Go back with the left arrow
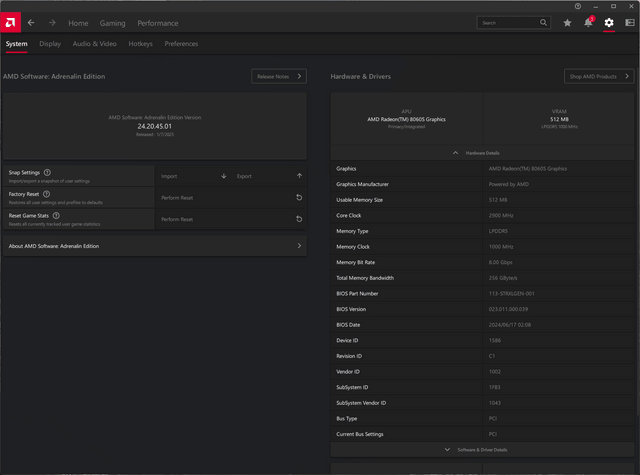Screen dimensions: 640x475 pyautogui.click(x=31, y=23)
